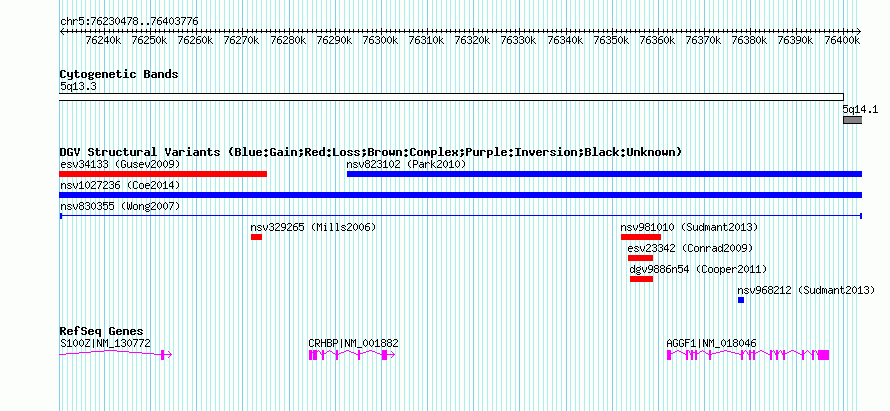
Task: Click the 76270k ruler position
Action: coord(242,41)
